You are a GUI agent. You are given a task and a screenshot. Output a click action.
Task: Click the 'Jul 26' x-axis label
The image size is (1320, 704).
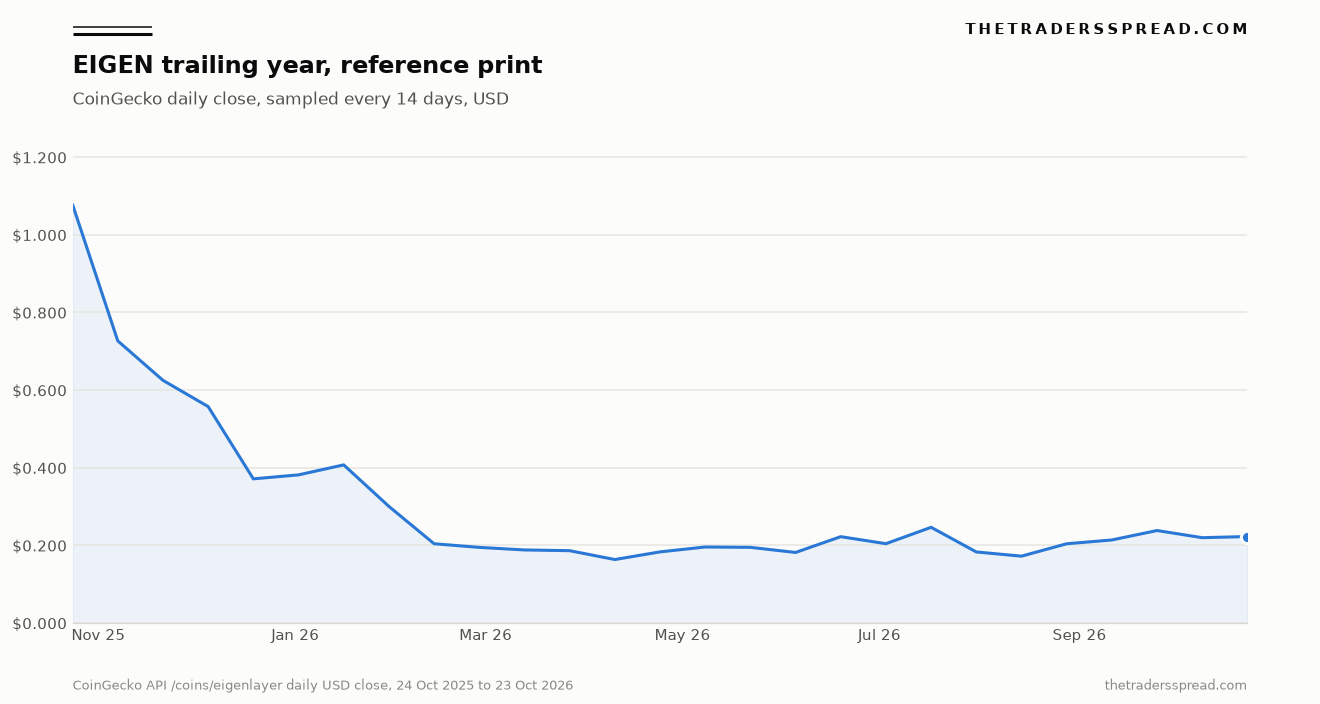pyautogui.click(x=879, y=635)
